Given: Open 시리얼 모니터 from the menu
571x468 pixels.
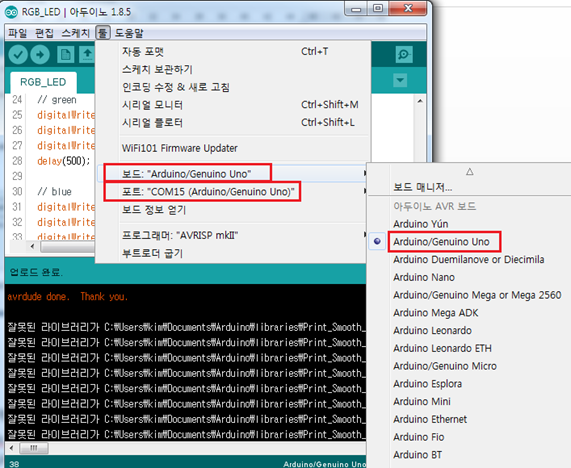Looking at the screenshot, I should (233, 105).
